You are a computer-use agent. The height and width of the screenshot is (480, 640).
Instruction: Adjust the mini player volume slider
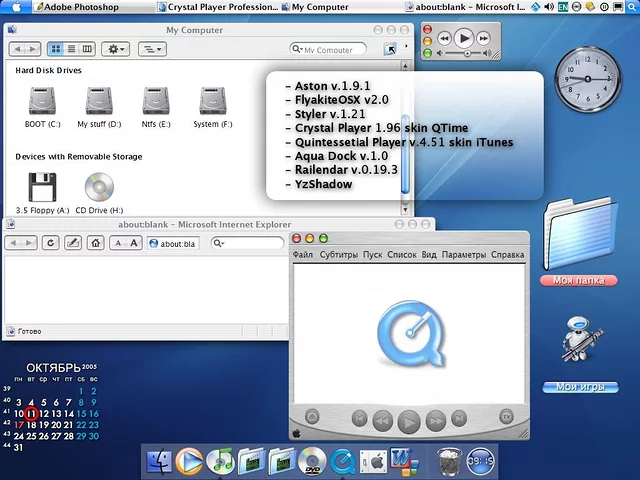point(467,53)
